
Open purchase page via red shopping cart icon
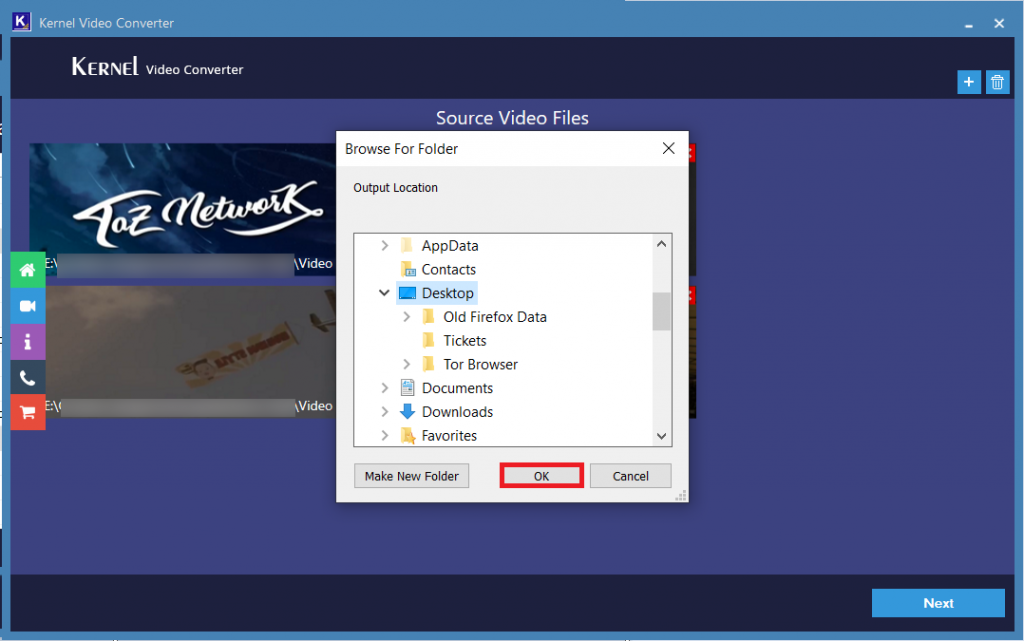coord(27,412)
